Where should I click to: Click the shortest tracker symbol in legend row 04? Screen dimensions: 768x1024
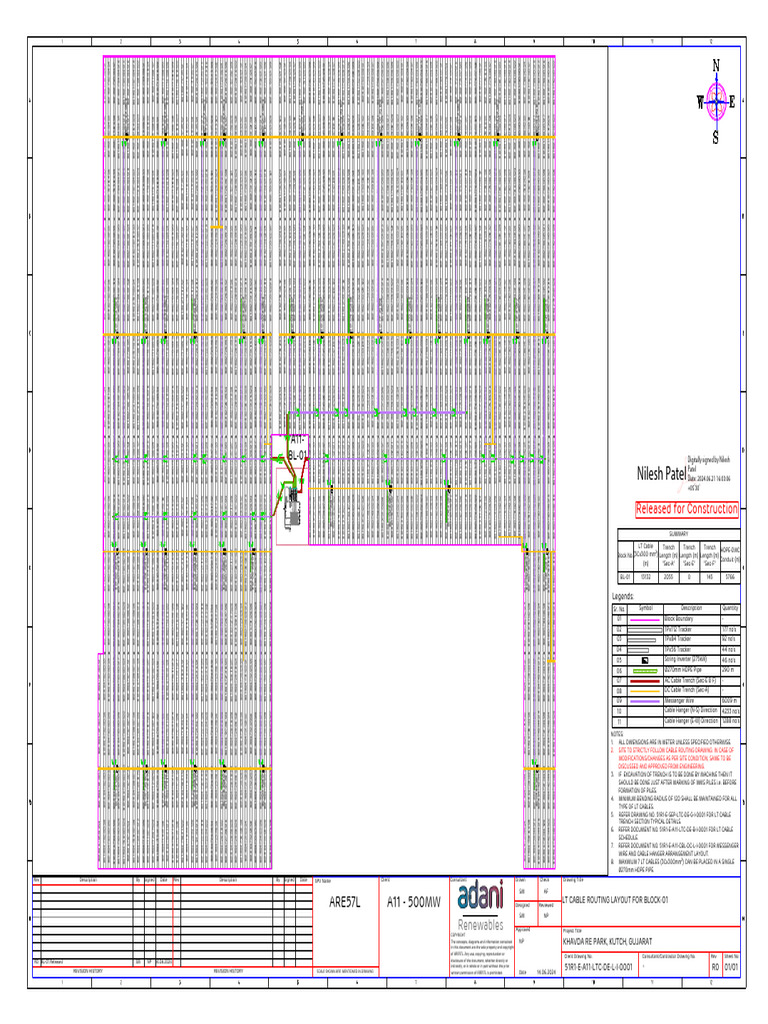pyautogui.click(x=638, y=650)
